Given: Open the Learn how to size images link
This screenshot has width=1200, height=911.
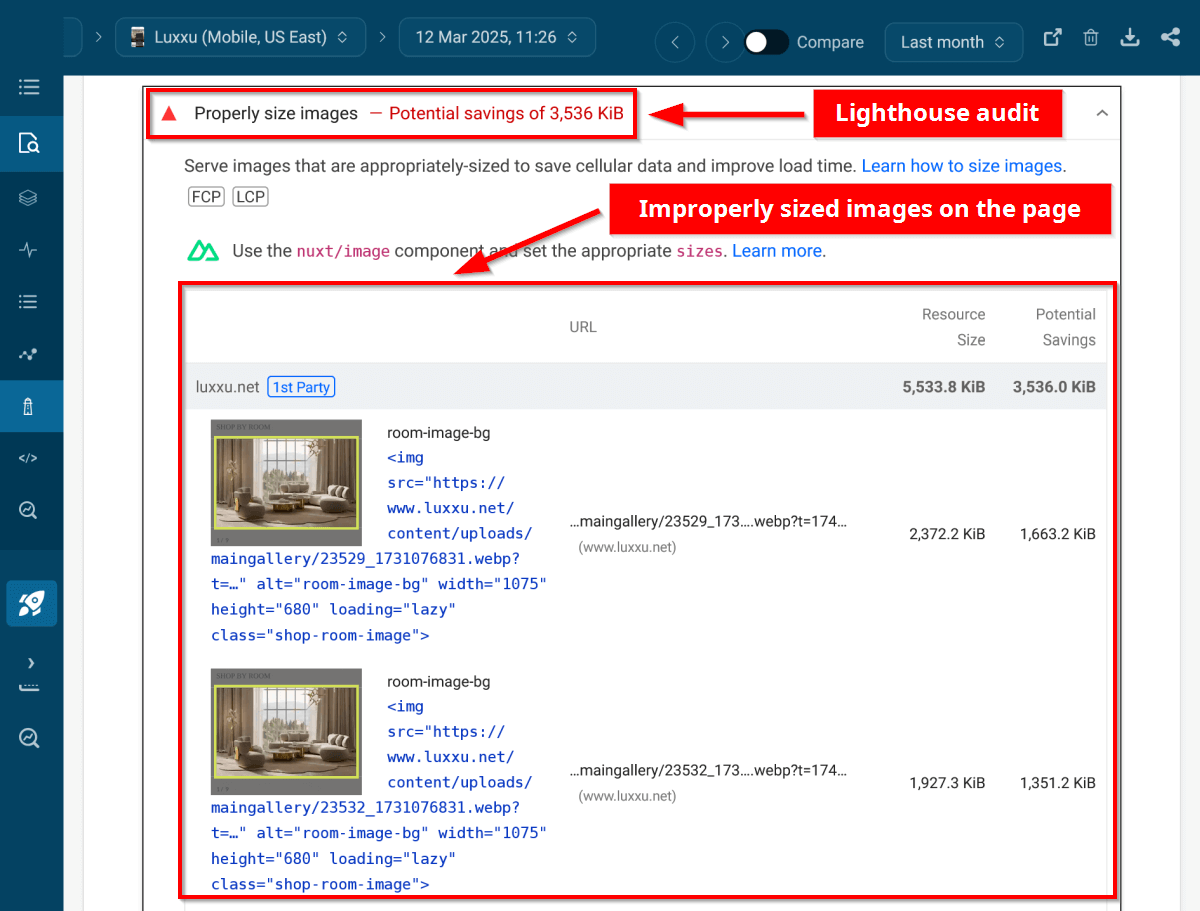Looking at the screenshot, I should [x=961, y=166].
